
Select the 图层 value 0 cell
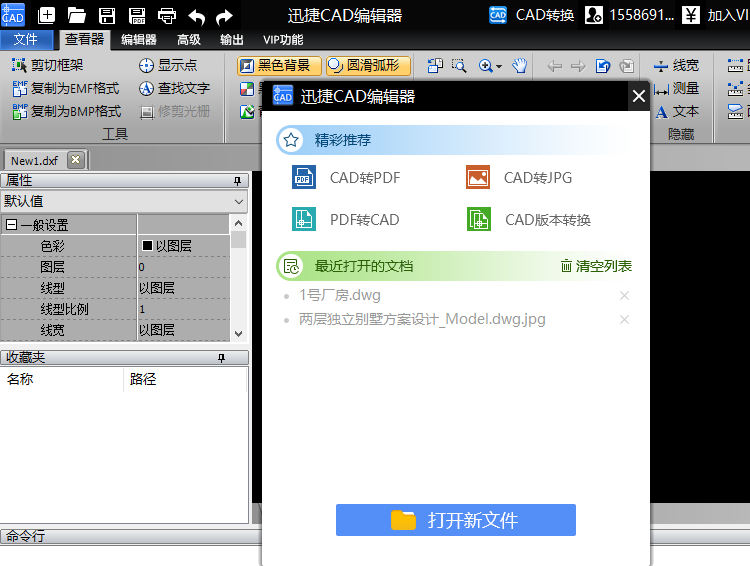(x=184, y=267)
